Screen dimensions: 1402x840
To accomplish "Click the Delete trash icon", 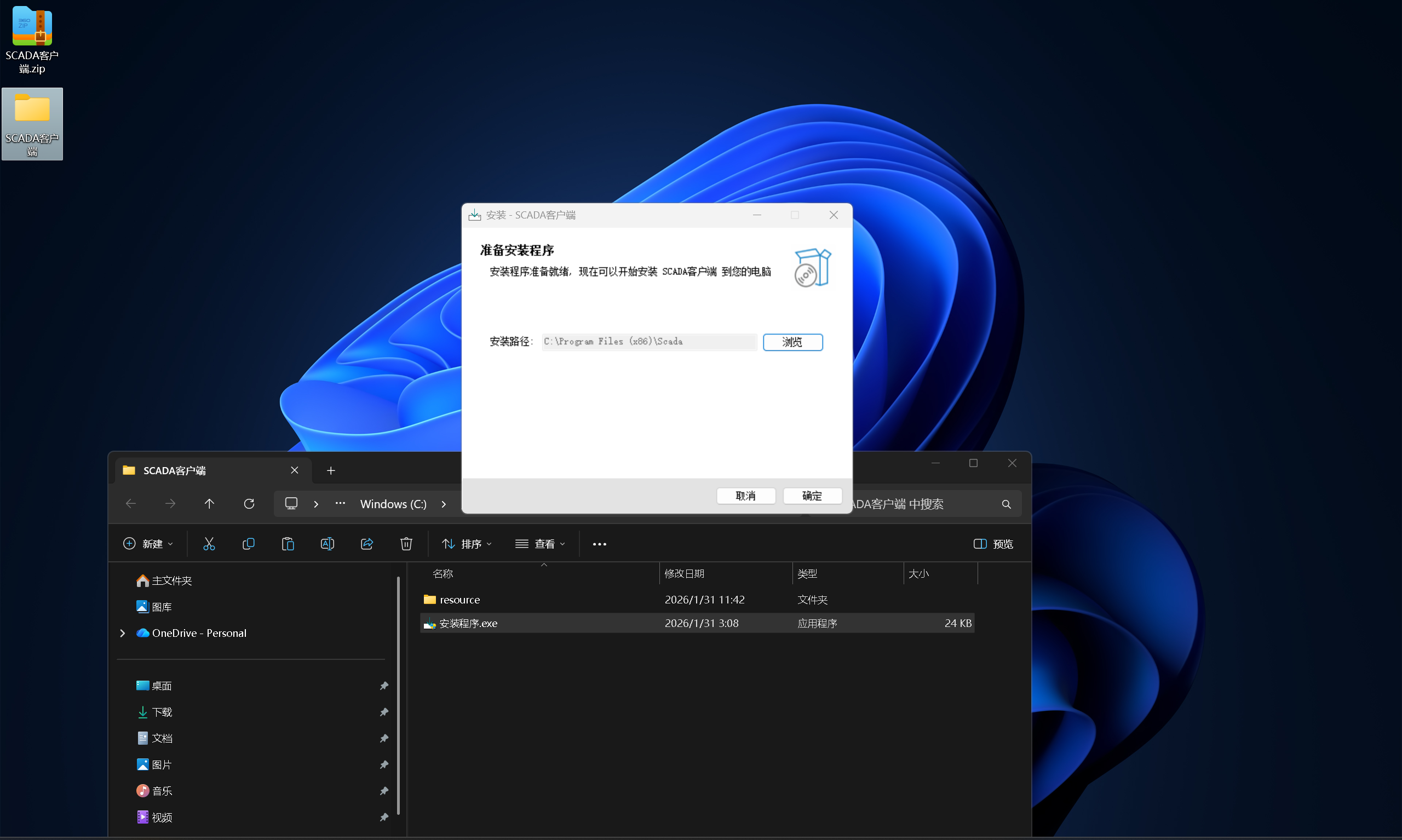I will pyautogui.click(x=406, y=544).
